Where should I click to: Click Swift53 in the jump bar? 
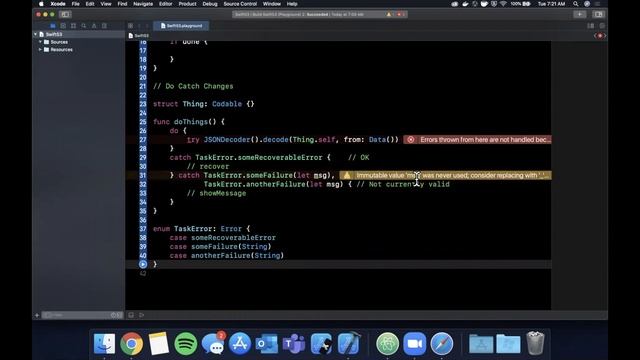[139, 36]
